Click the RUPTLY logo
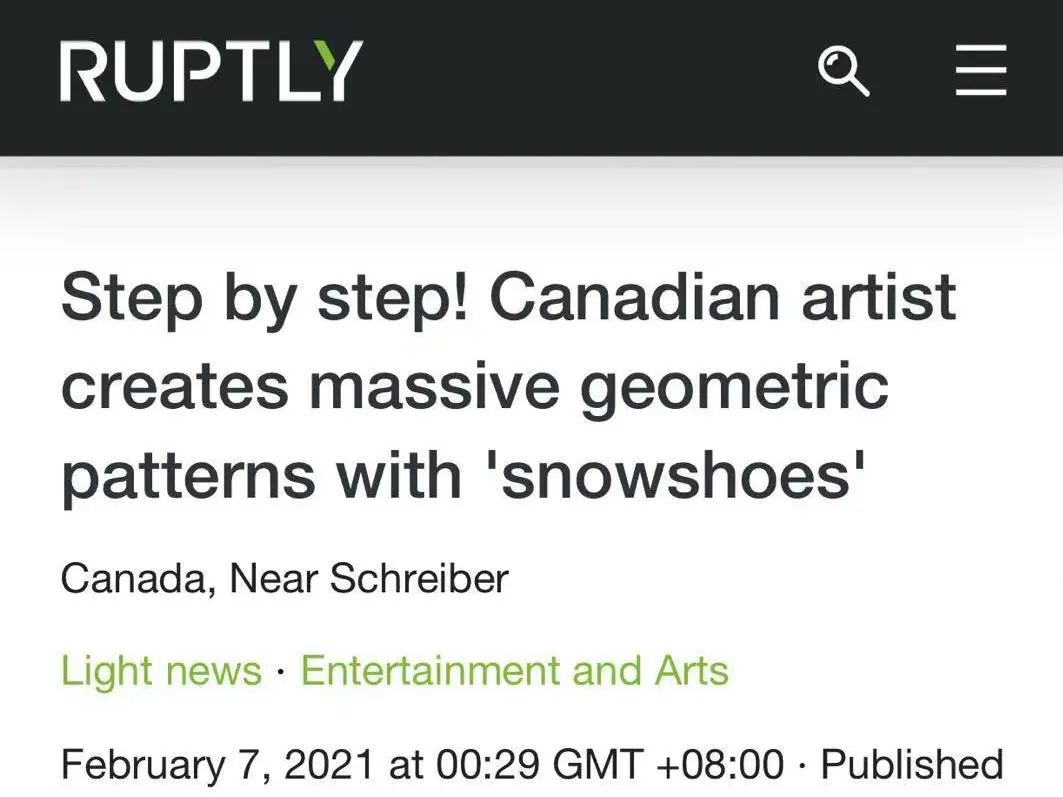Image resolution: width=1063 pixels, height=797 pixels. coord(210,71)
